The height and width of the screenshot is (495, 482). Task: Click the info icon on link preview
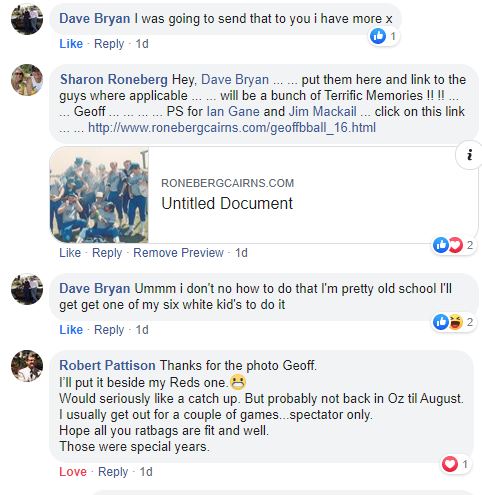469,155
